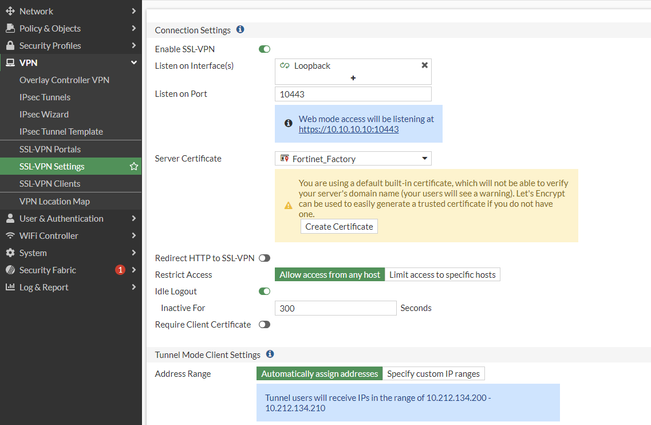The image size is (651, 425).
Task: Toggle the Enable SSL-VPN switch
Action: click(265, 48)
